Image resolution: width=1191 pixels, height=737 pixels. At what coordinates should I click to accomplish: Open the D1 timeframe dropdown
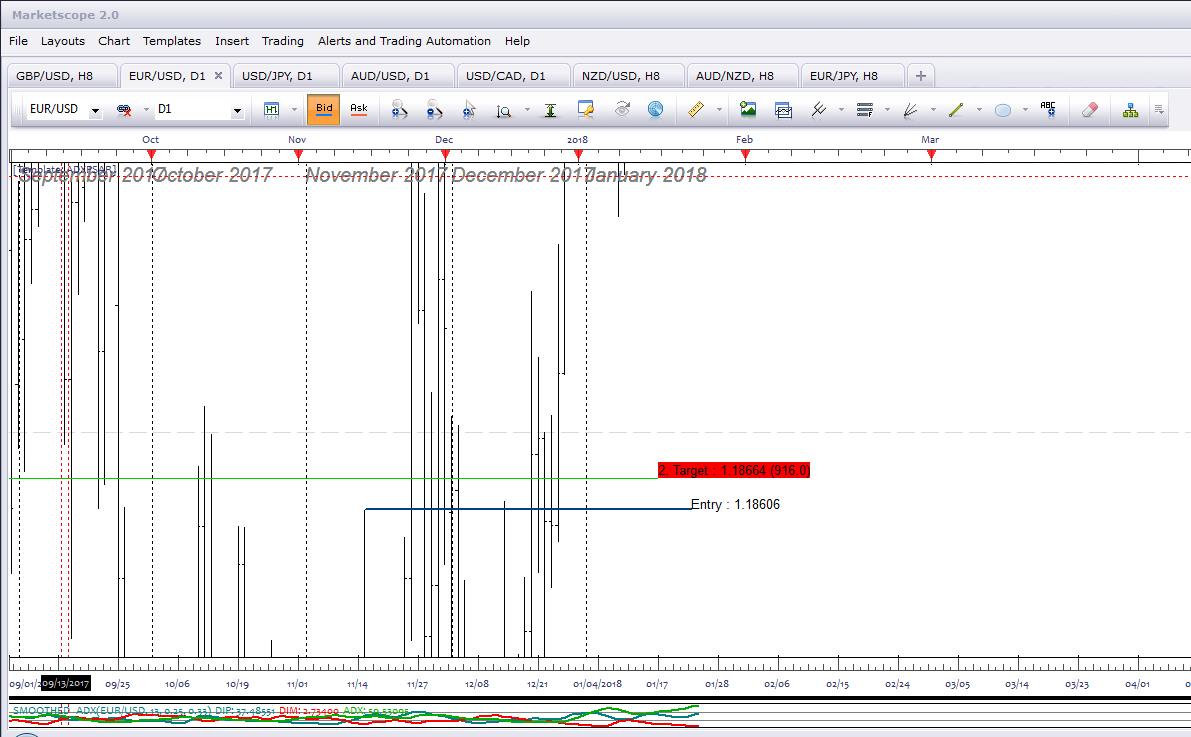[237, 111]
